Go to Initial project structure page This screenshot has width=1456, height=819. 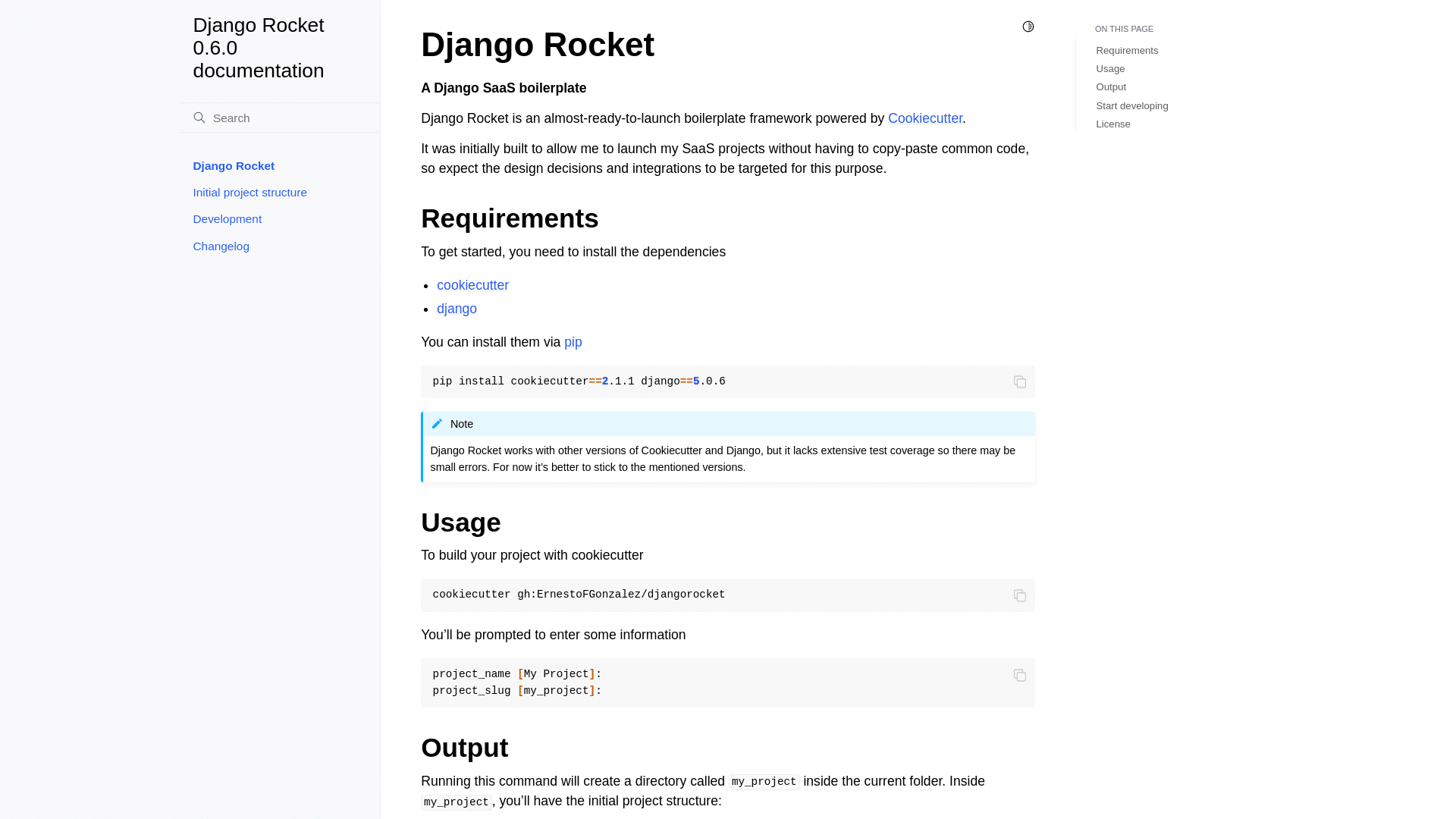point(249,192)
